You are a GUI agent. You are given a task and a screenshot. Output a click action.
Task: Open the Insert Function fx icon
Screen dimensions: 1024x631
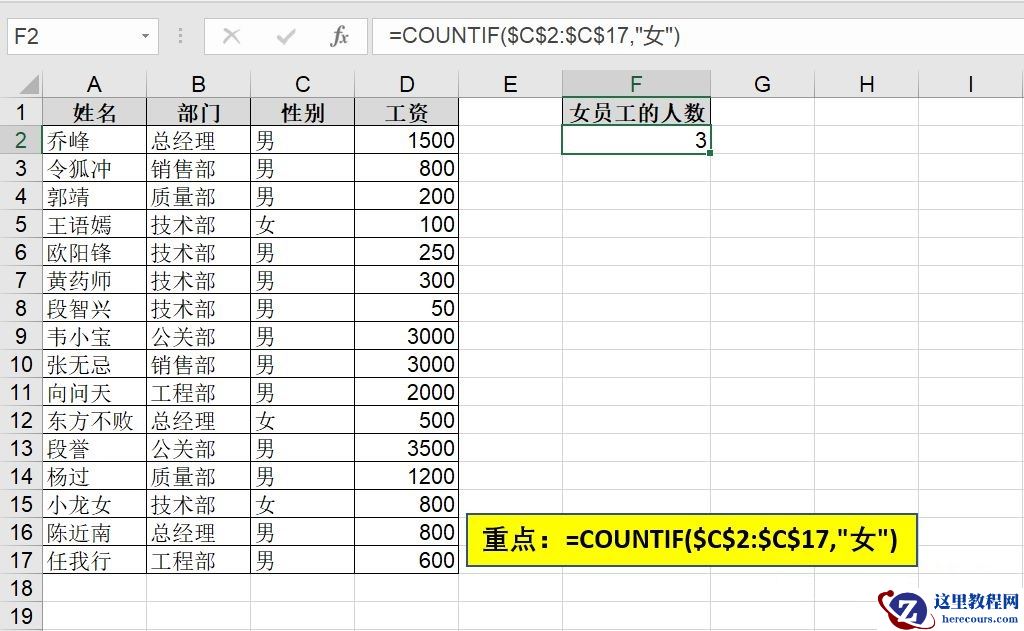339,36
